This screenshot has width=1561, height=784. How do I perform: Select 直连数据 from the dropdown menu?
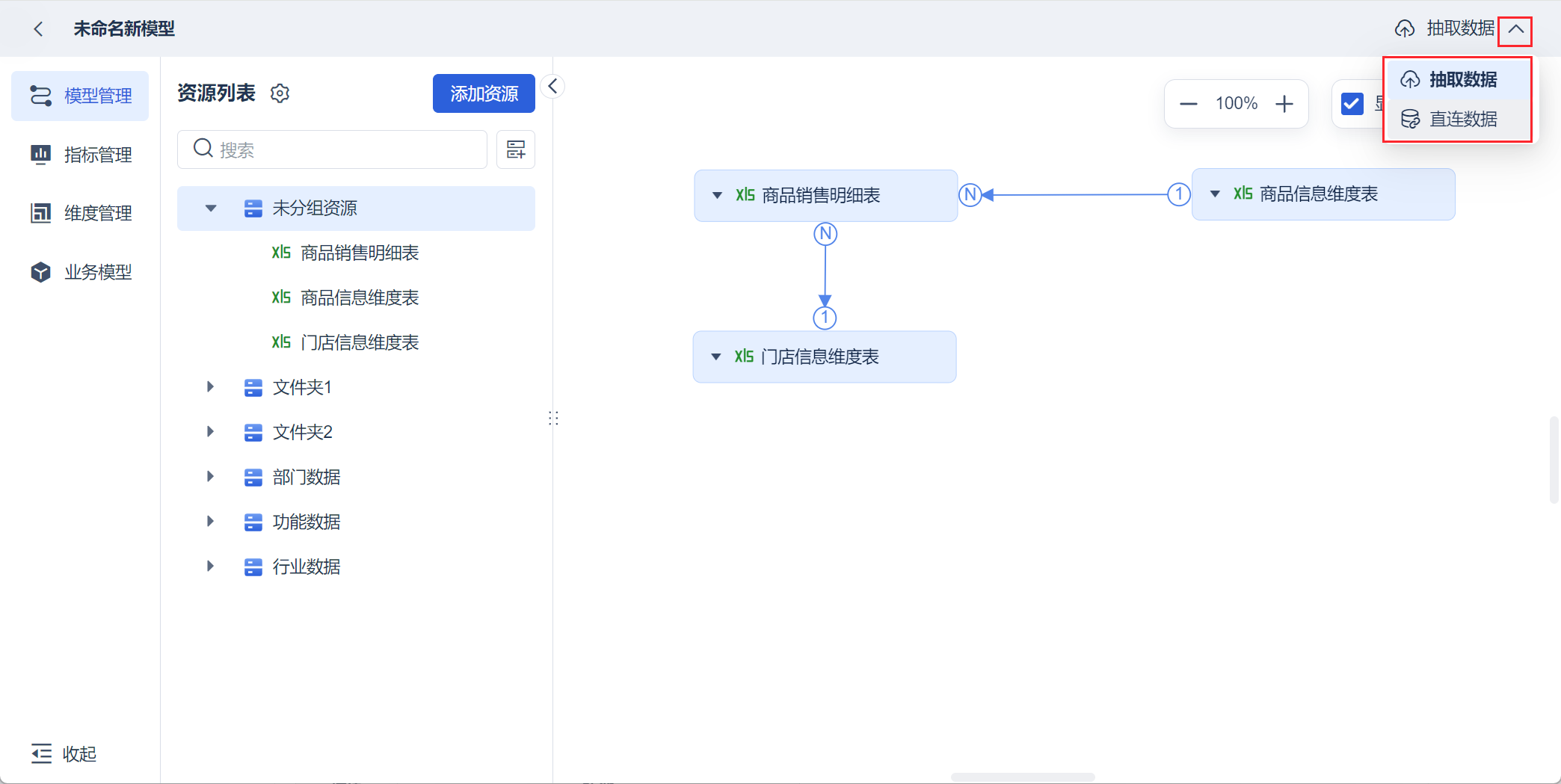1462,120
